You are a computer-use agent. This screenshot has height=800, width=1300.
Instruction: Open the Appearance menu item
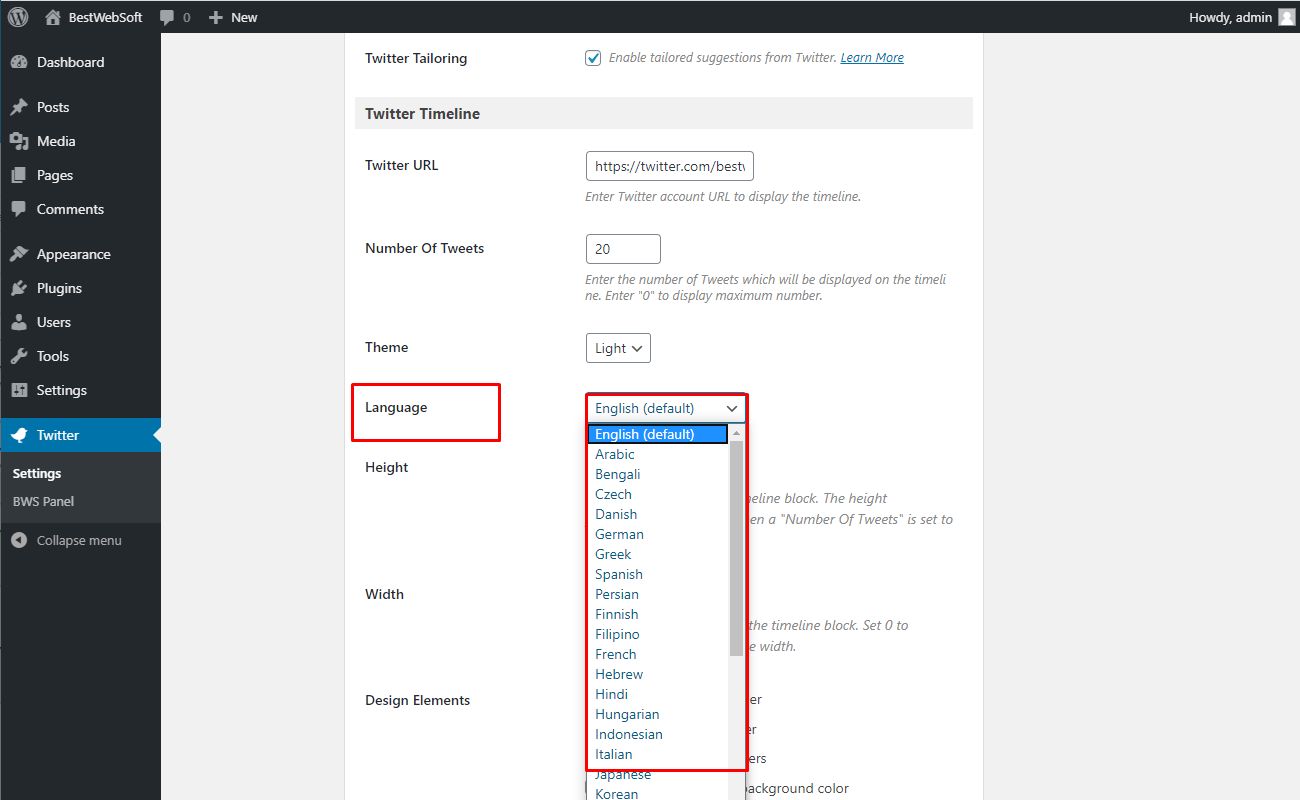click(80, 254)
